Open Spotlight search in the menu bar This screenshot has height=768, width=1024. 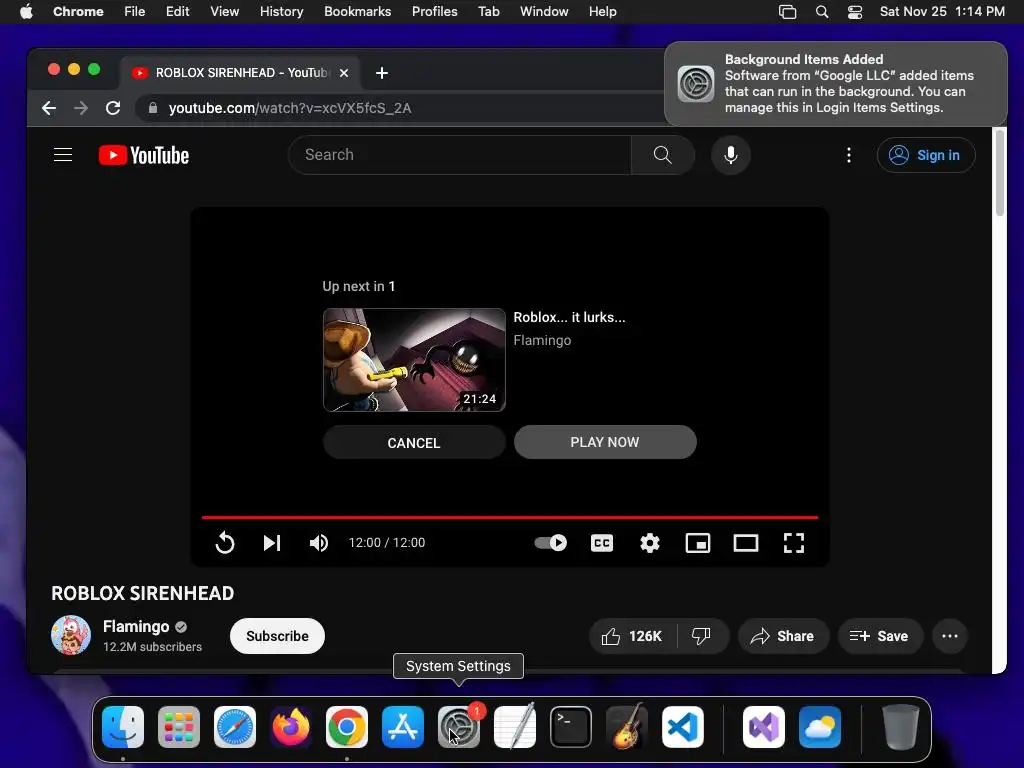coord(822,12)
